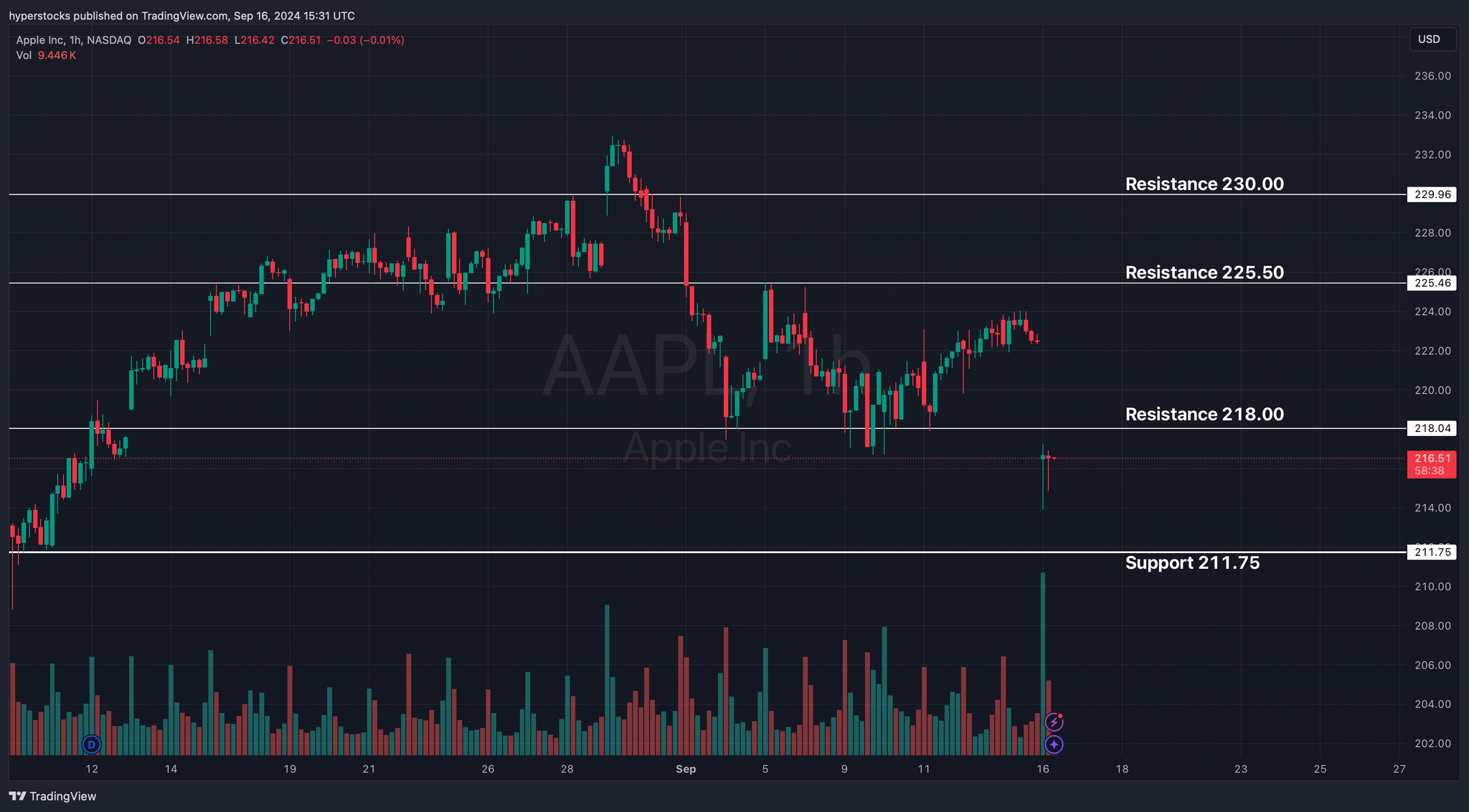Select the Resistance 225.50 text label
The image size is (1469, 812).
coord(1204,273)
